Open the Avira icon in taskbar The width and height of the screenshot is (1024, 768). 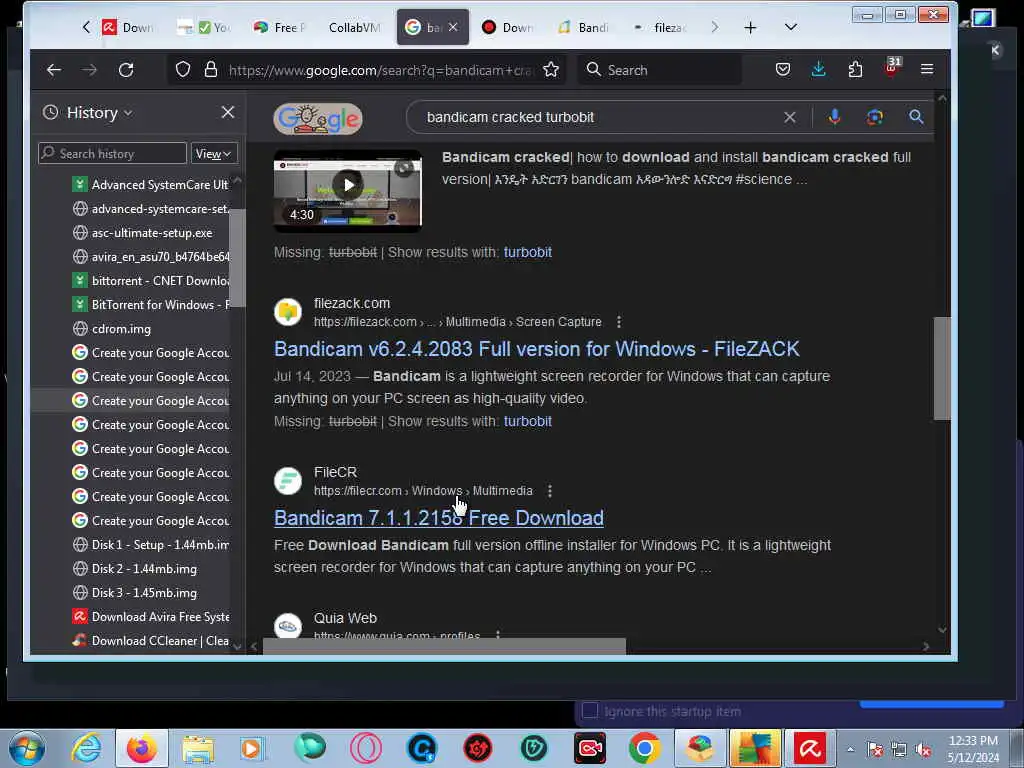click(x=810, y=748)
